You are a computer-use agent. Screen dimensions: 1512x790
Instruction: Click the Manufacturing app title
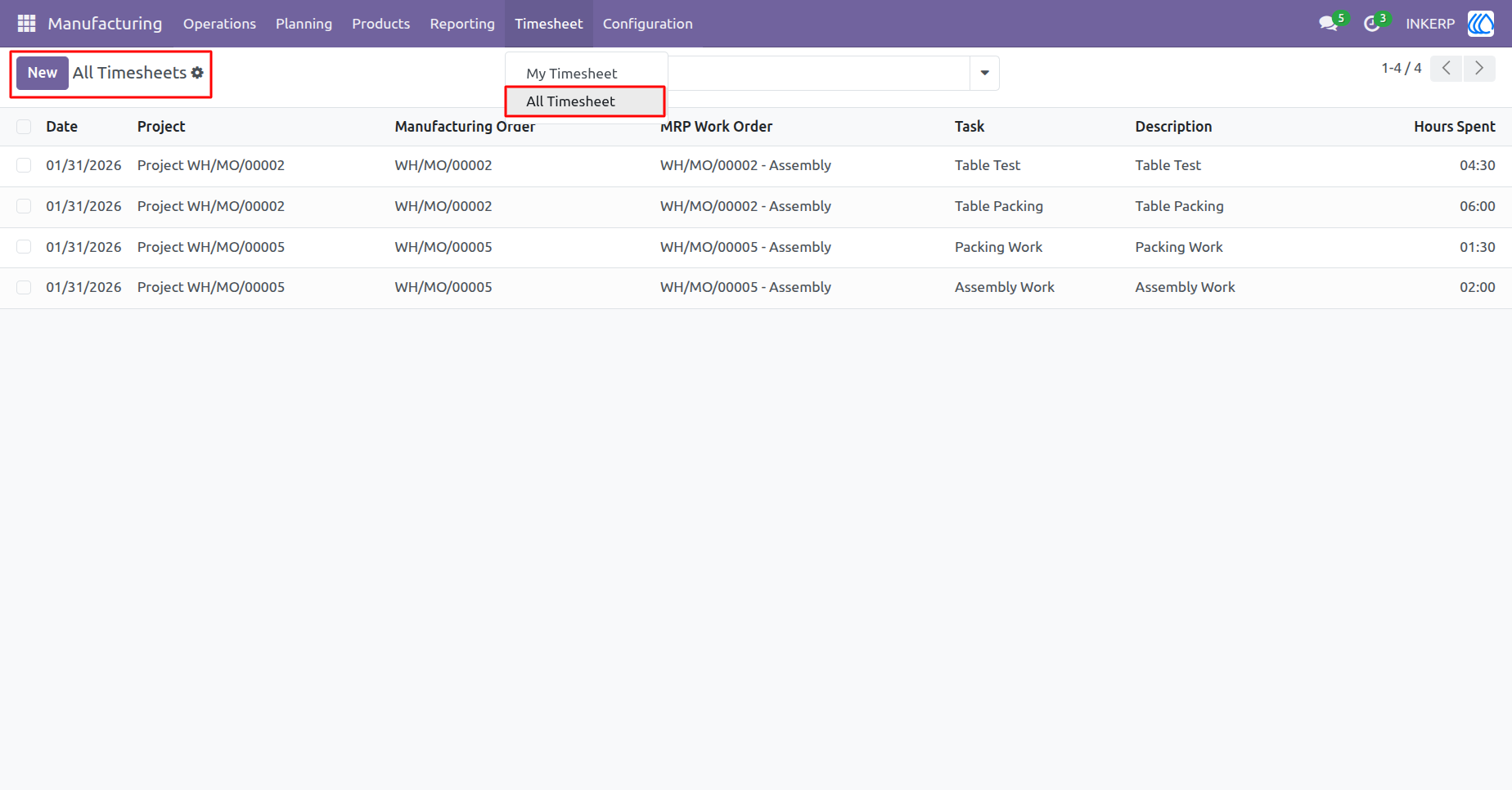click(x=105, y=24)
